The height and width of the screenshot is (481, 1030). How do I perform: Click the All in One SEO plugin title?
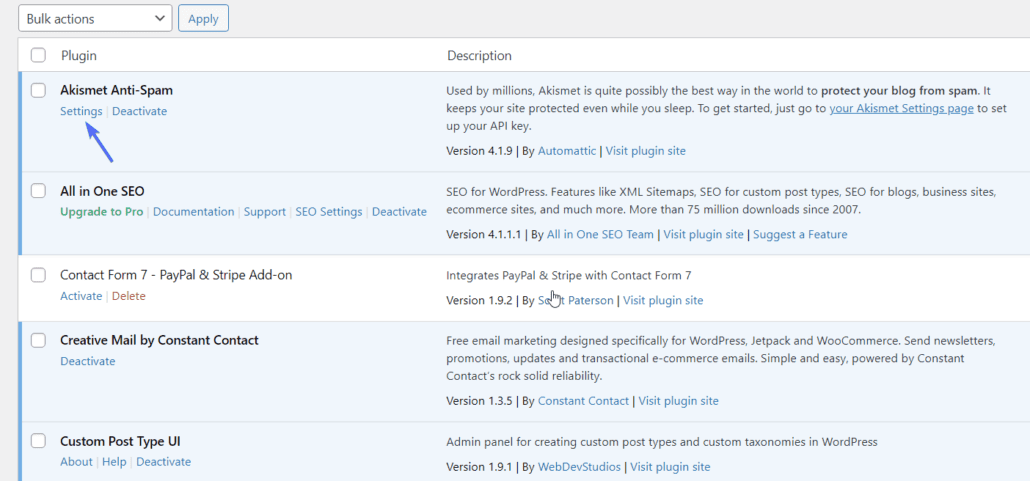pyautogui.click(x=102, y=191)
